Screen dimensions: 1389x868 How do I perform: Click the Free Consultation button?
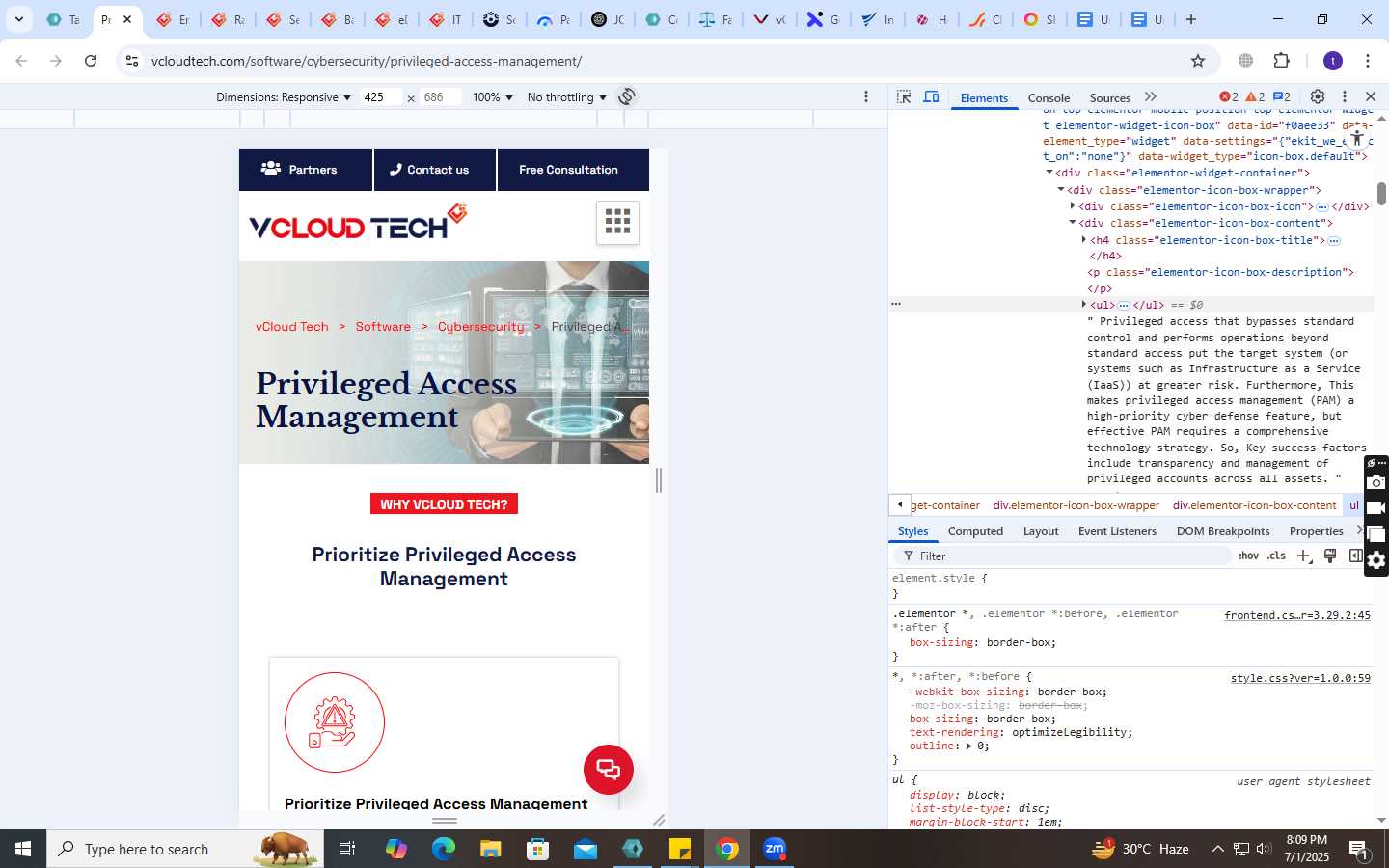573,170
